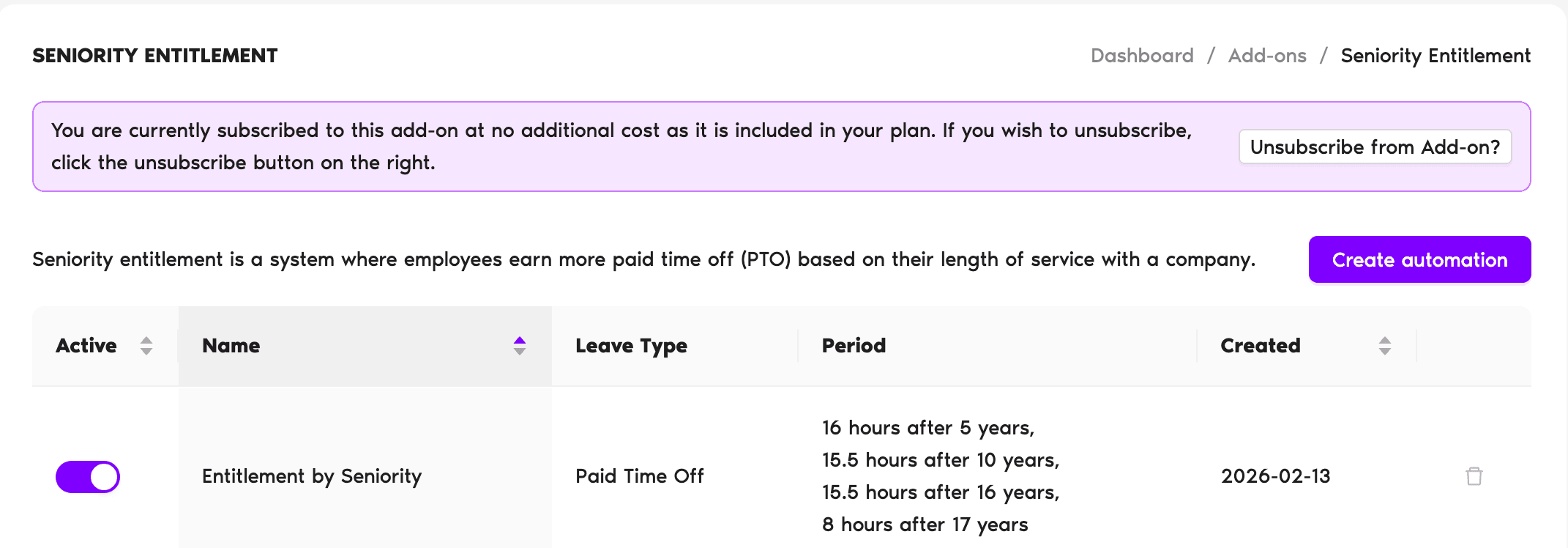This screenshot has width=1568, height=548.
Task: Click the Seniority Entitlement breadcrumb item
Action: (1436, 56)
